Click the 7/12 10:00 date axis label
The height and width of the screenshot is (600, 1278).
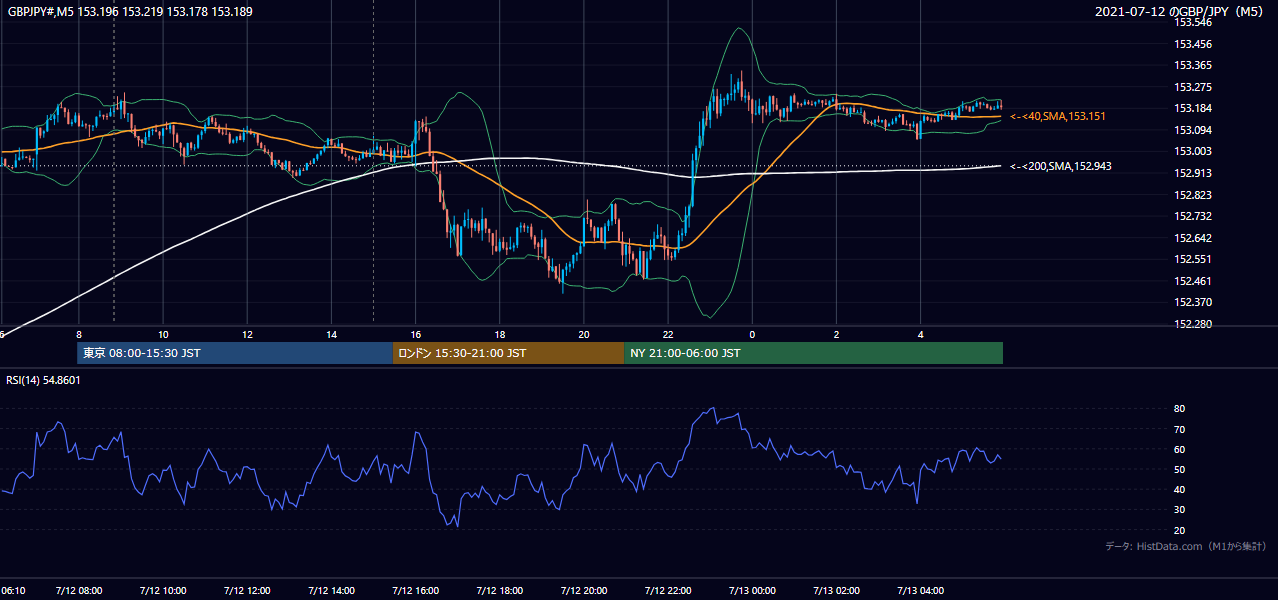pos(162,591)
